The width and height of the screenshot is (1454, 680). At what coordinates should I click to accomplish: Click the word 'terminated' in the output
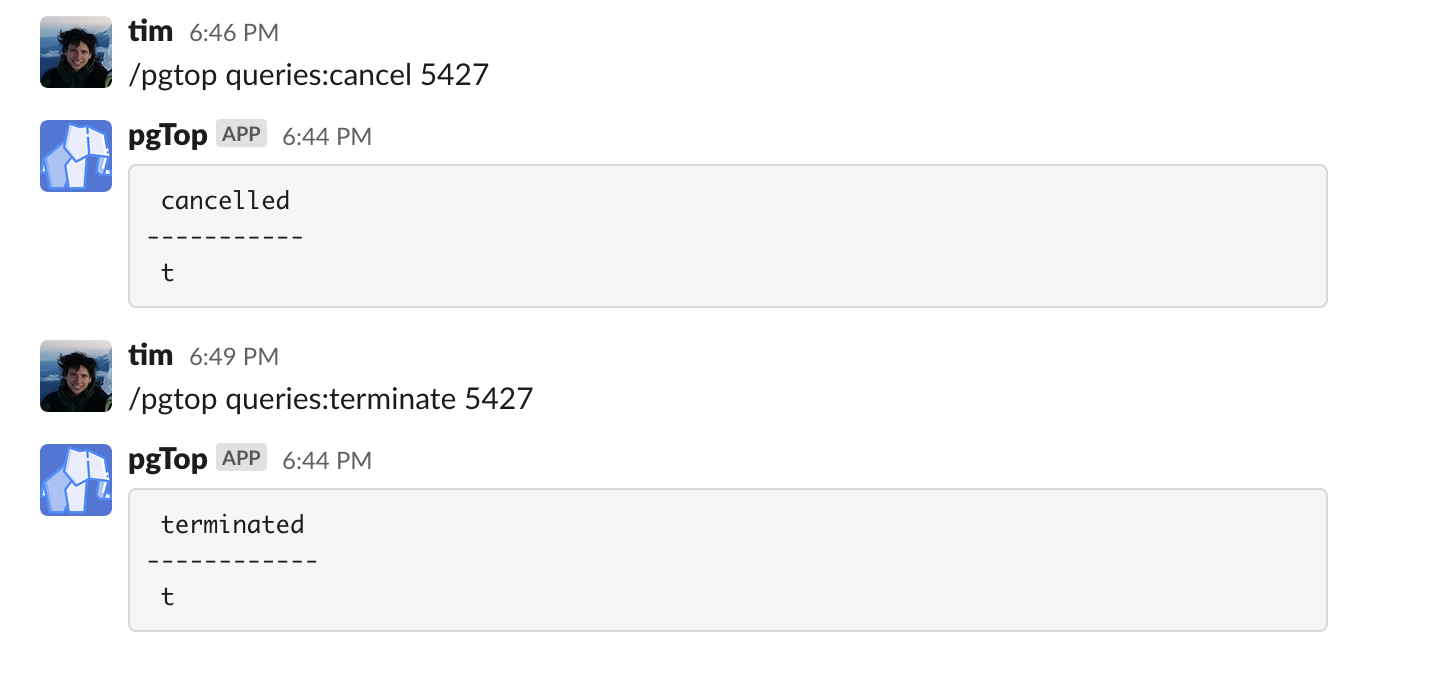[232, 524]
